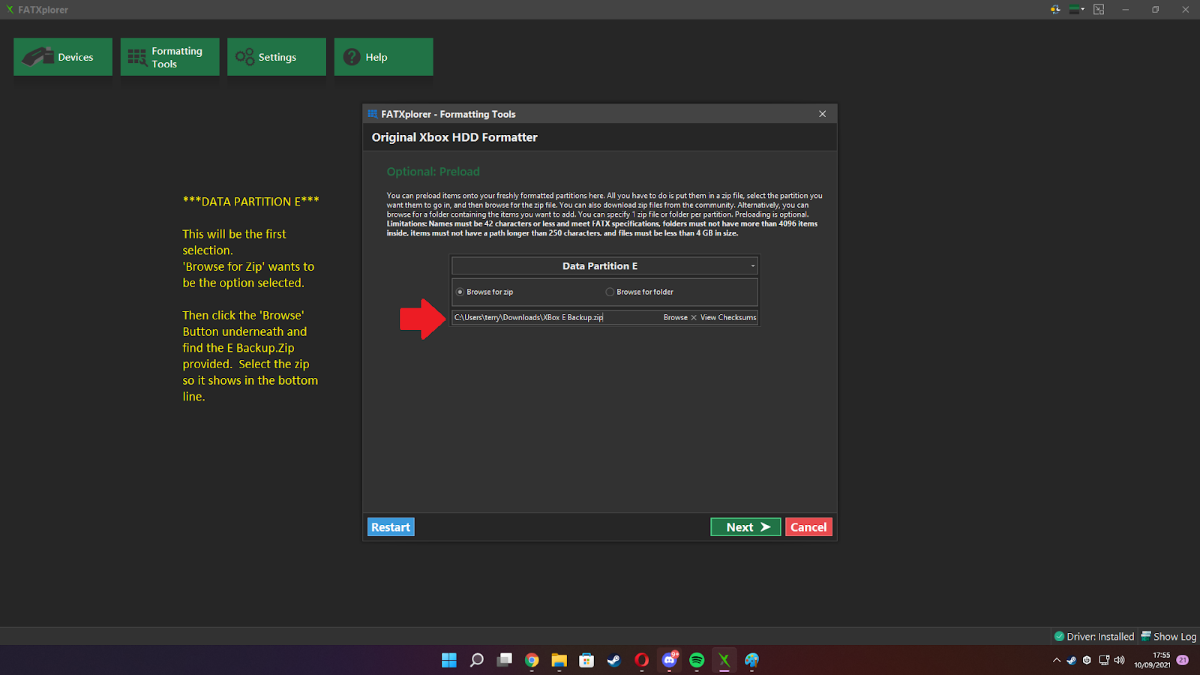Image resolution: width=1200 pixels, height=675 pixels.
Task: Close the Formatting Tools dialog
Action: click(823, 114)
